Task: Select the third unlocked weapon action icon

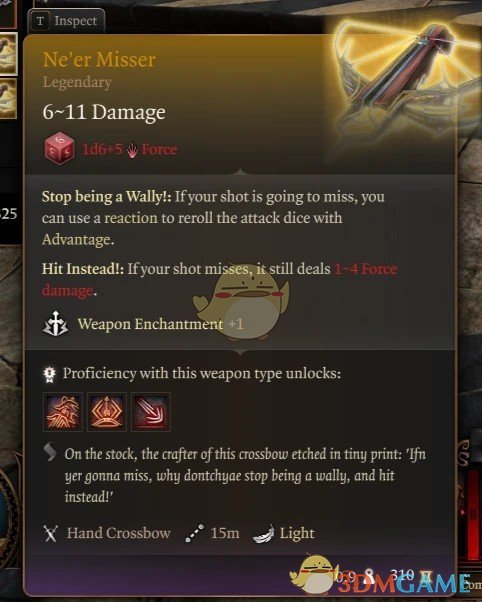Action: (151, 412)
